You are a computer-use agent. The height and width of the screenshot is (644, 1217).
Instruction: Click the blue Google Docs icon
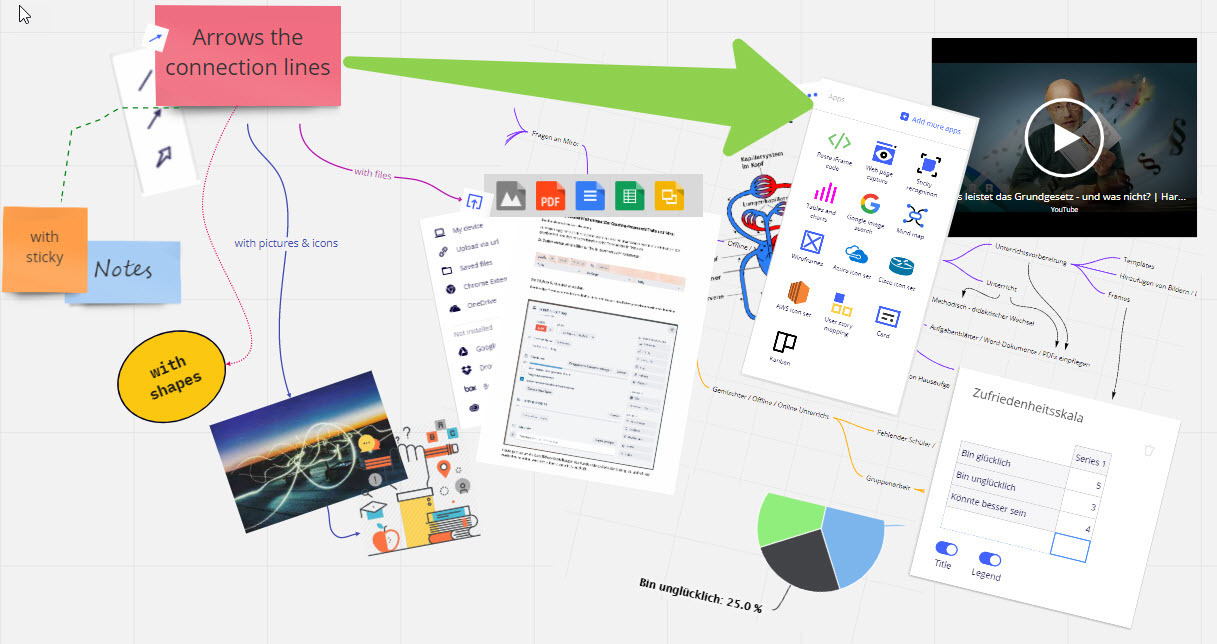pyautogui.click(x=590, y=196)
